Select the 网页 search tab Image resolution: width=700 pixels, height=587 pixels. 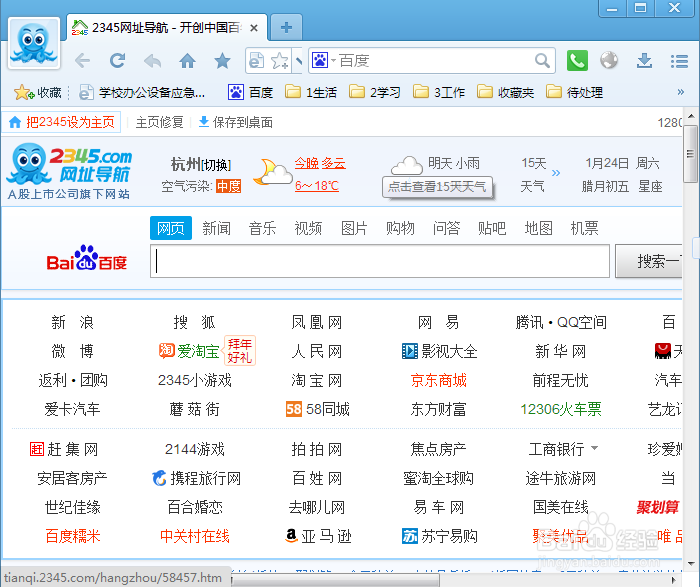[x=171, y=228]
